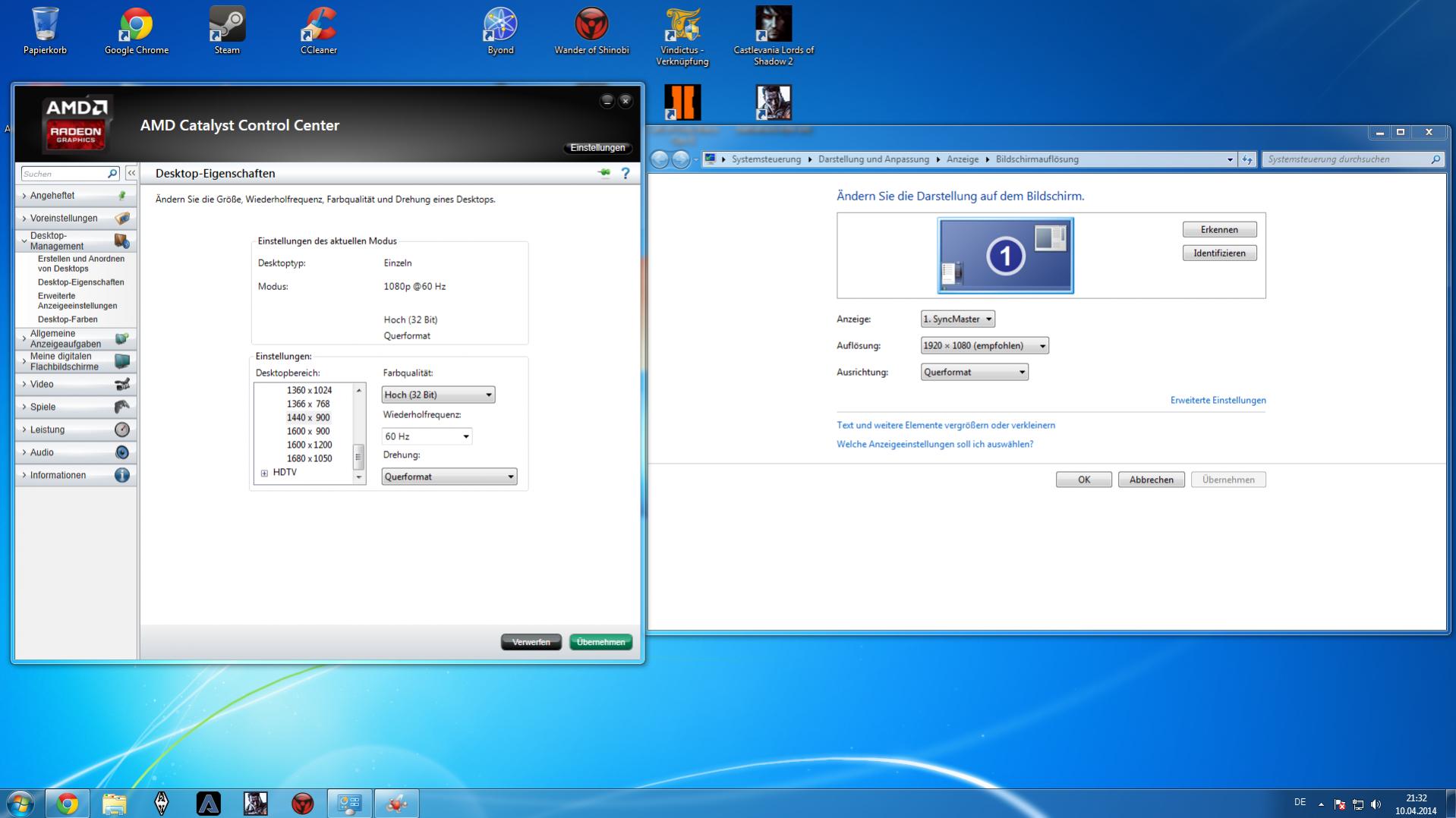The image size is (1456, 818).
Task: Pin the Desktop-Eigenschaften page with green pin
Action: pos(604,173)
